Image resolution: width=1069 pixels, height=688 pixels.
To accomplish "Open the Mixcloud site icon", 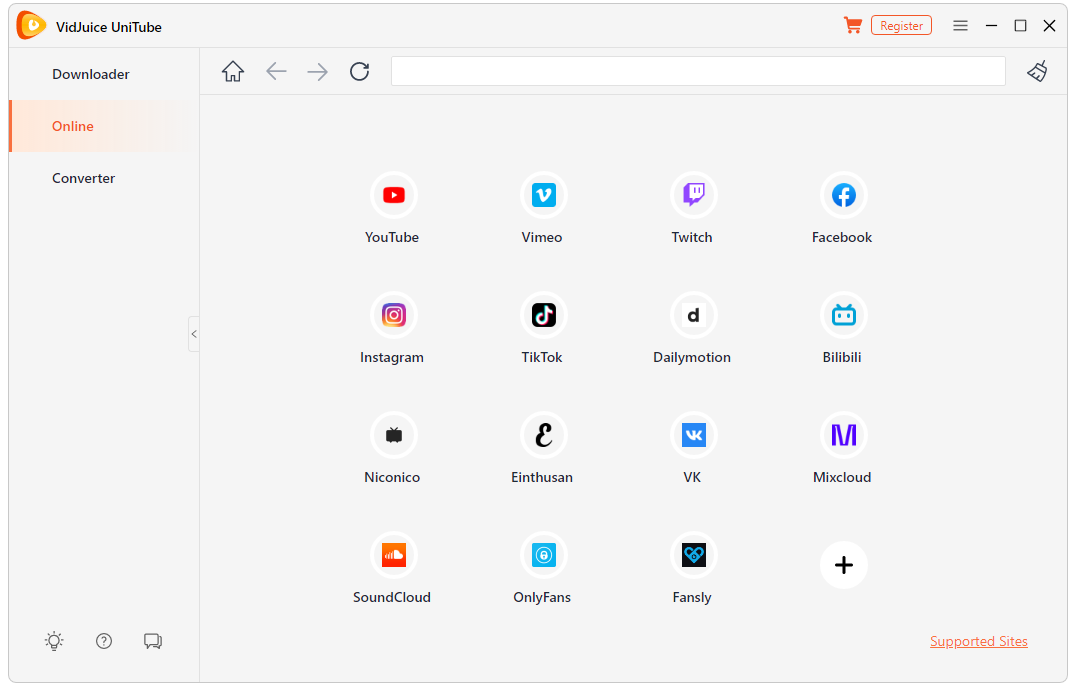I will 843,435.
